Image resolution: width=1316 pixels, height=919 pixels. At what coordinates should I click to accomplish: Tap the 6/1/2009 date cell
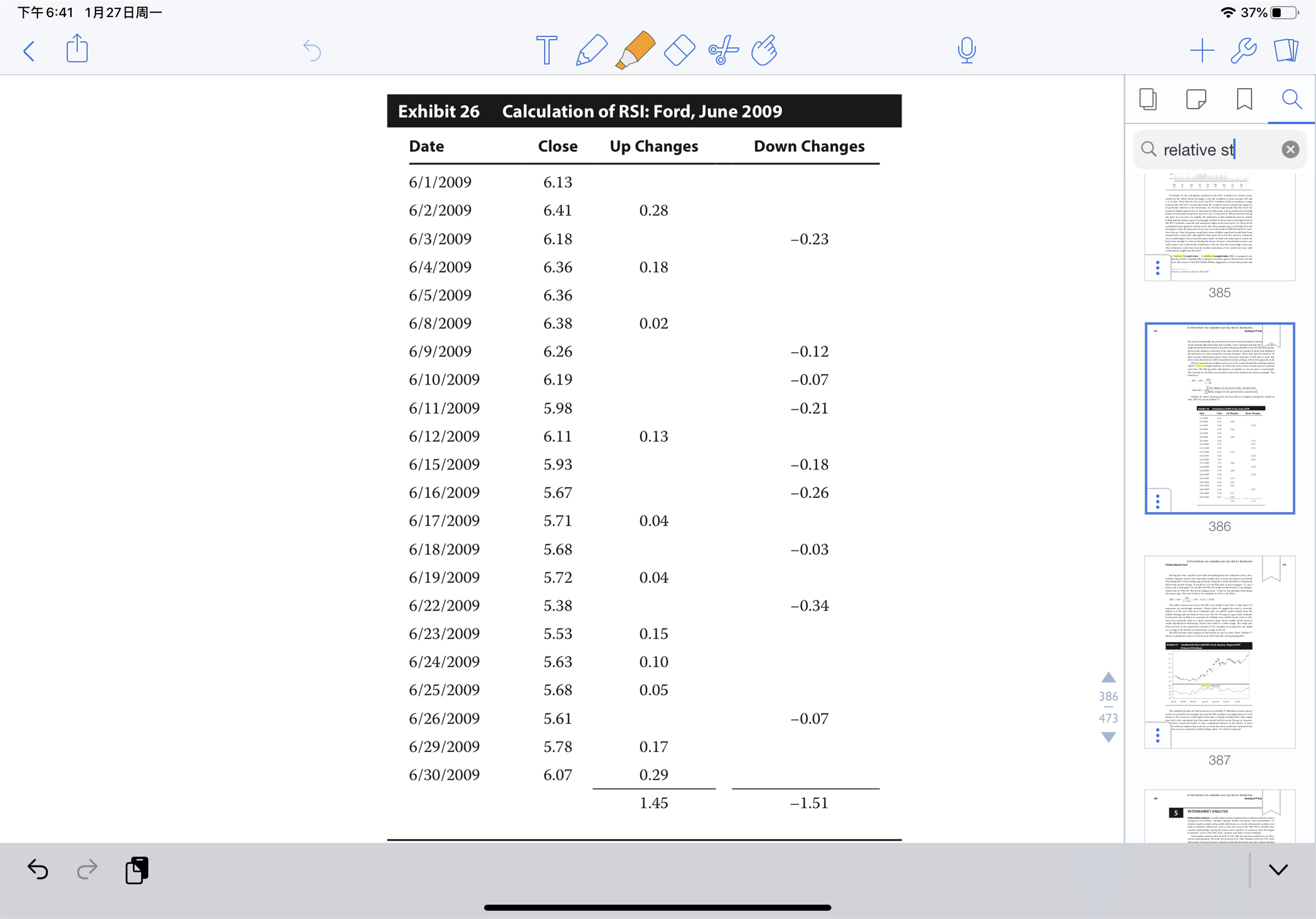[440, 182]
